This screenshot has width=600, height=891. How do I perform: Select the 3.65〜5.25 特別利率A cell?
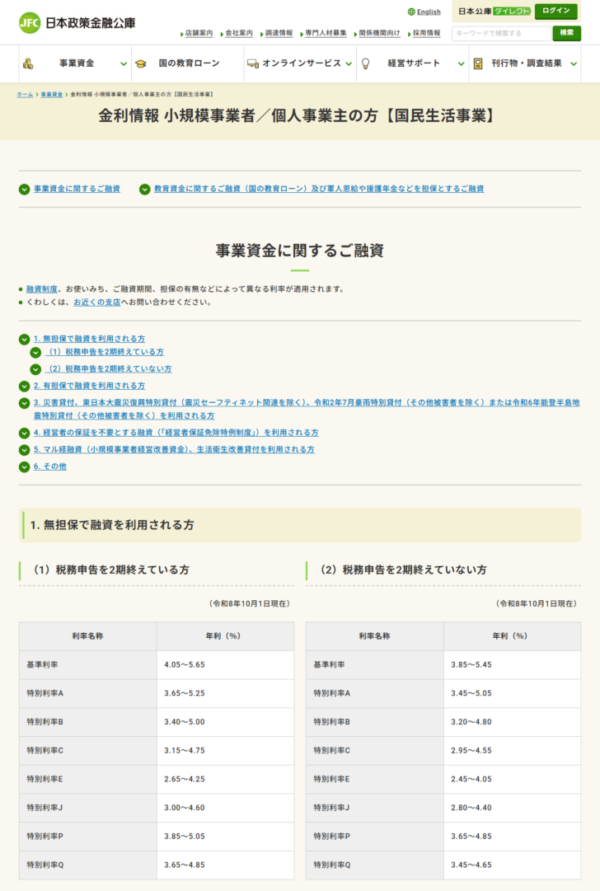[226, 694]
